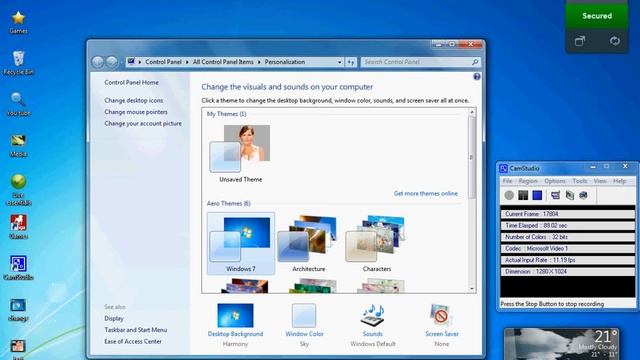Select the Characters theme

pos(377,243)
